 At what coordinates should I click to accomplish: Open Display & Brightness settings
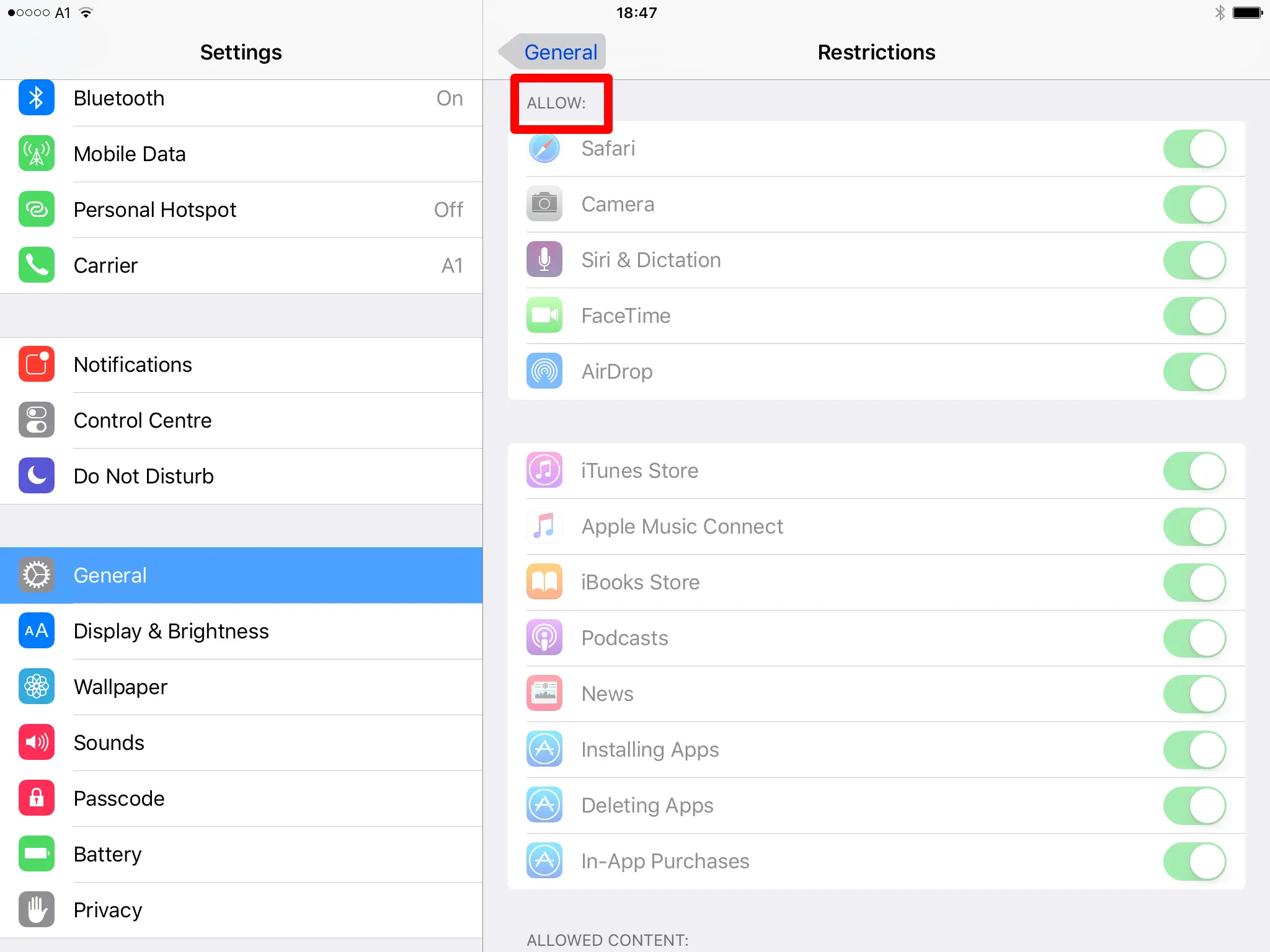171,631
